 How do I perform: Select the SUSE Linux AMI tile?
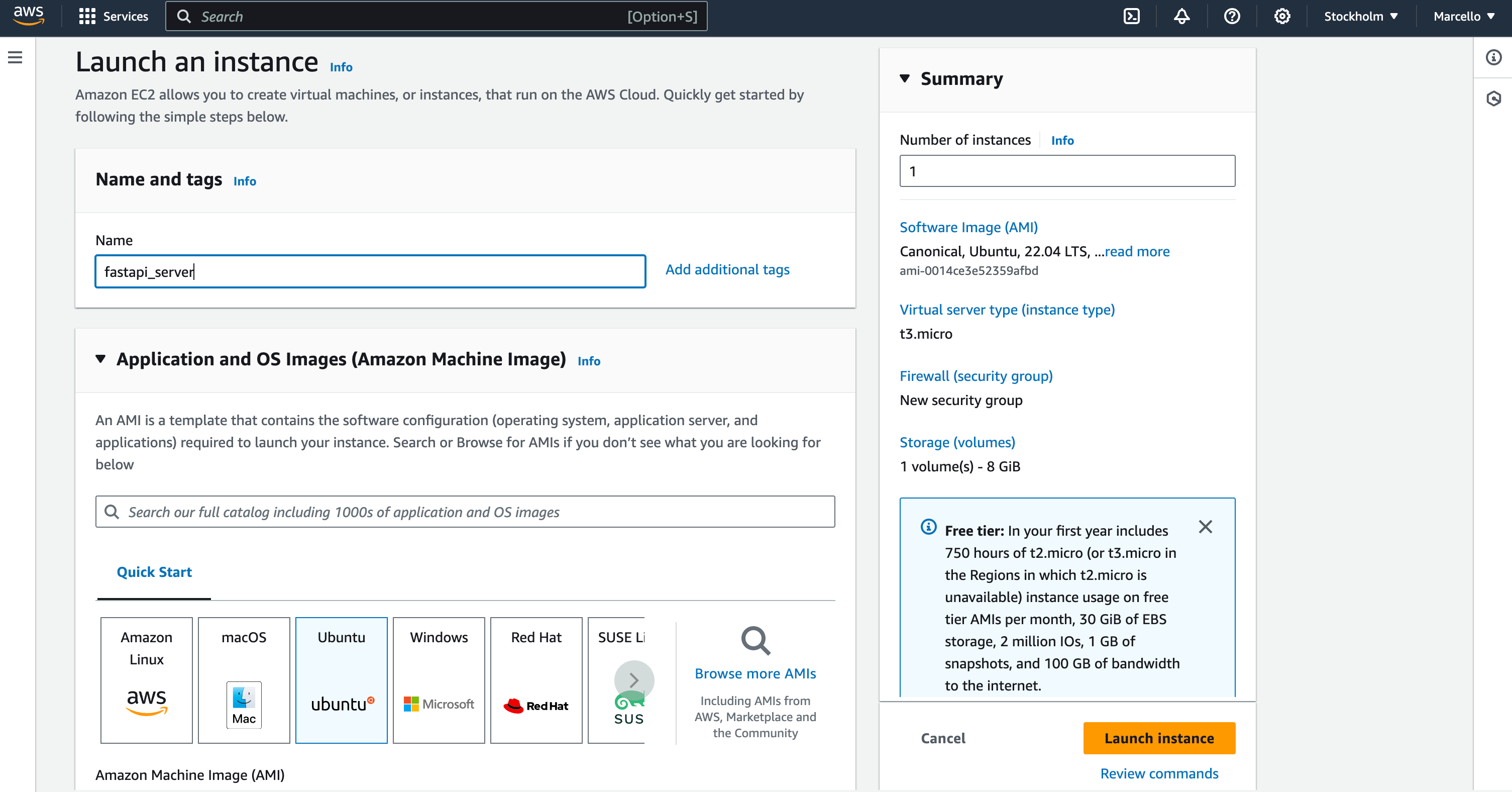616,680
